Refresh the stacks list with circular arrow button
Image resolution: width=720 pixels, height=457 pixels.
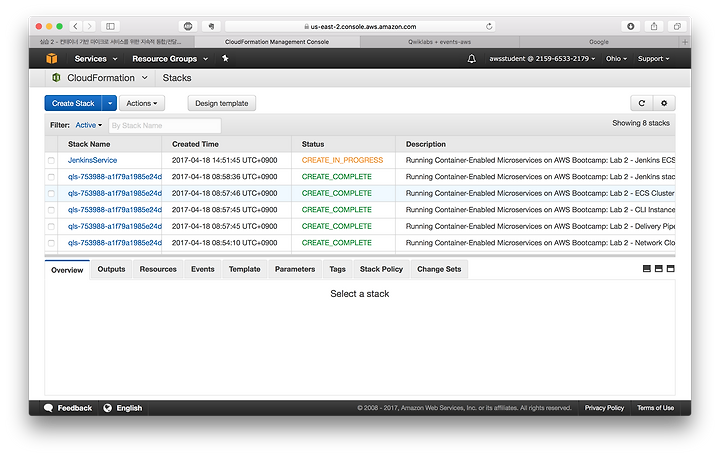pyautogui.click(x=641, y=103)
